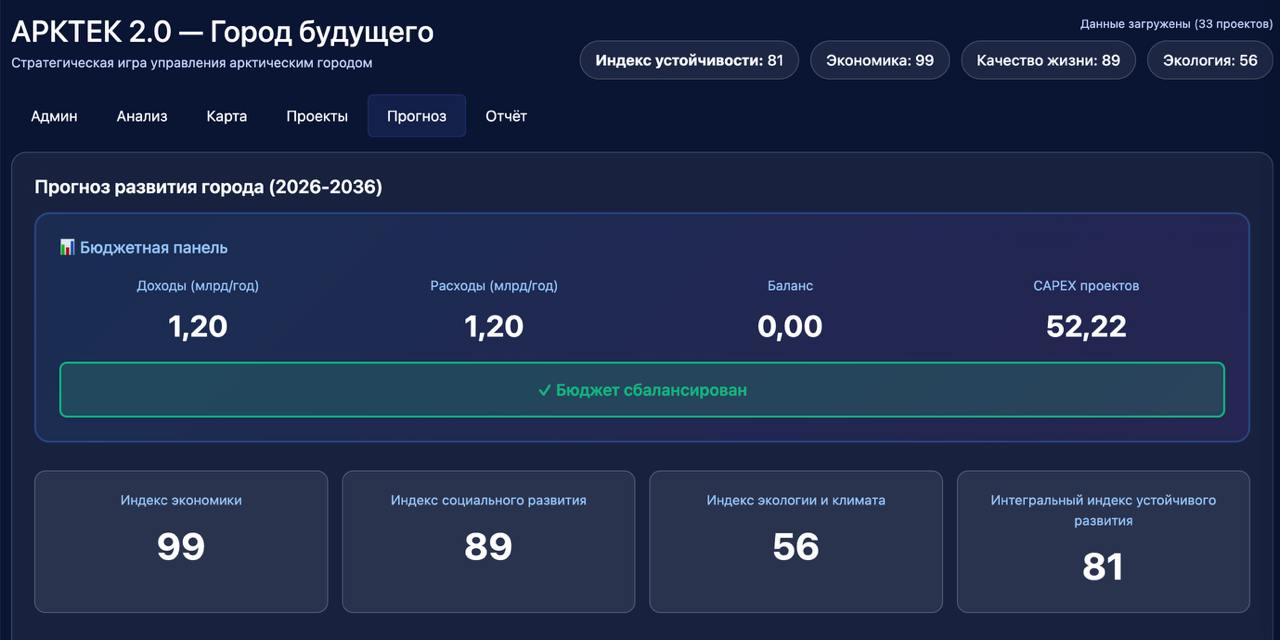The height and width of the screenshot is (640, 1280).
Task: Open the Интегральный индекс устойчивого развития card
Action: (1103, 541)
